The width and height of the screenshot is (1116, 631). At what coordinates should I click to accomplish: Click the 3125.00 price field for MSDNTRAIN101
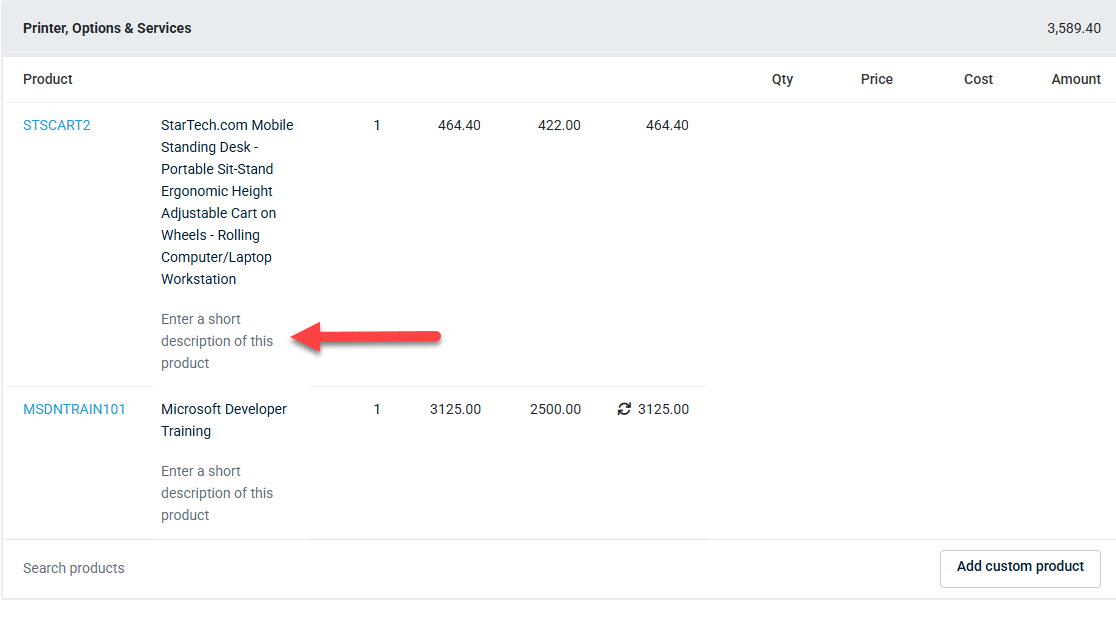[x=456, y=409]
